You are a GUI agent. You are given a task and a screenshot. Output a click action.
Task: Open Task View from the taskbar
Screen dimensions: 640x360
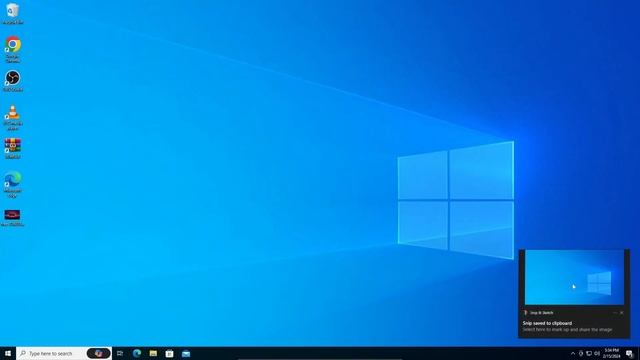pos(120,353)
